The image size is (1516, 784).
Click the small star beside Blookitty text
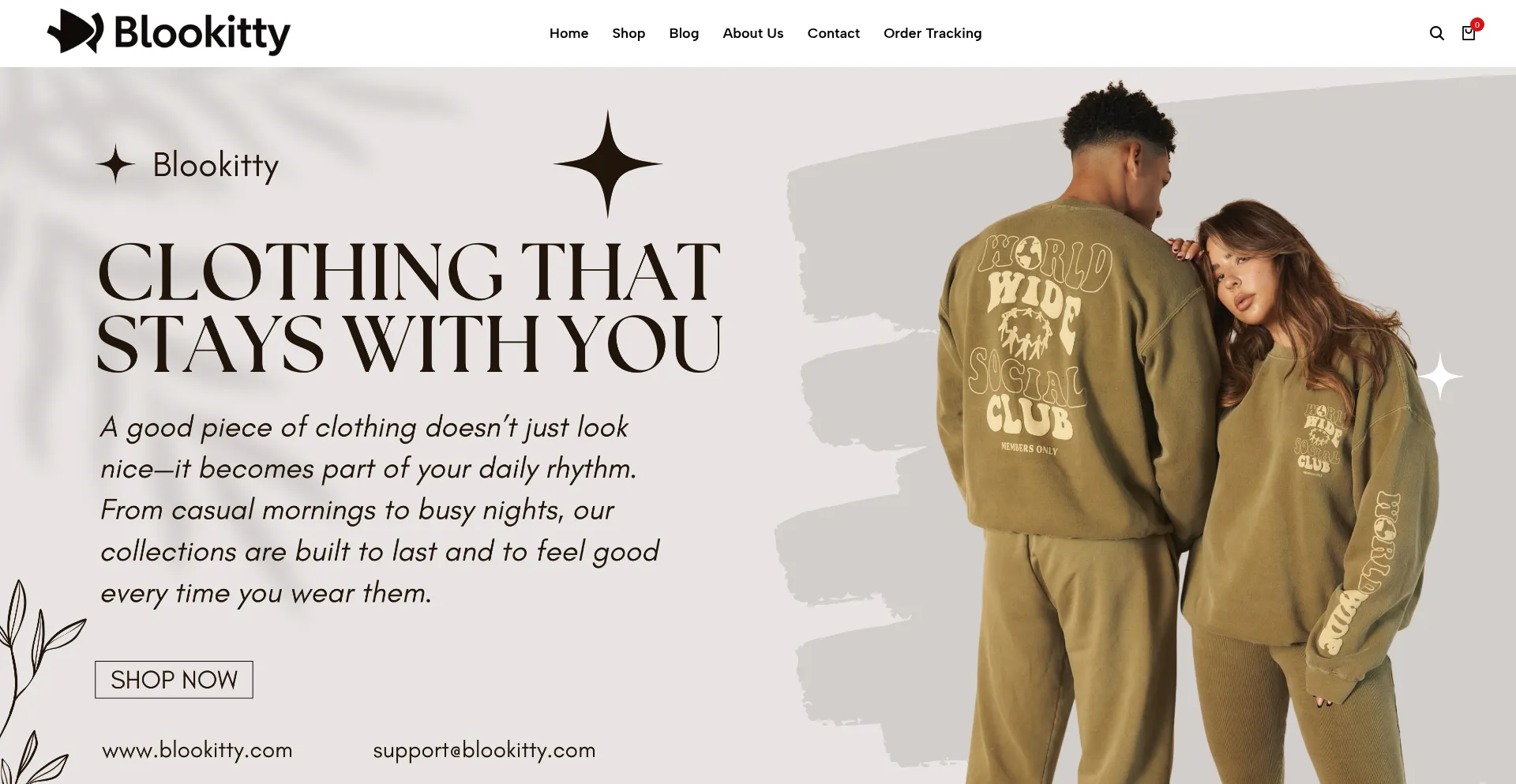coord(116,163)
